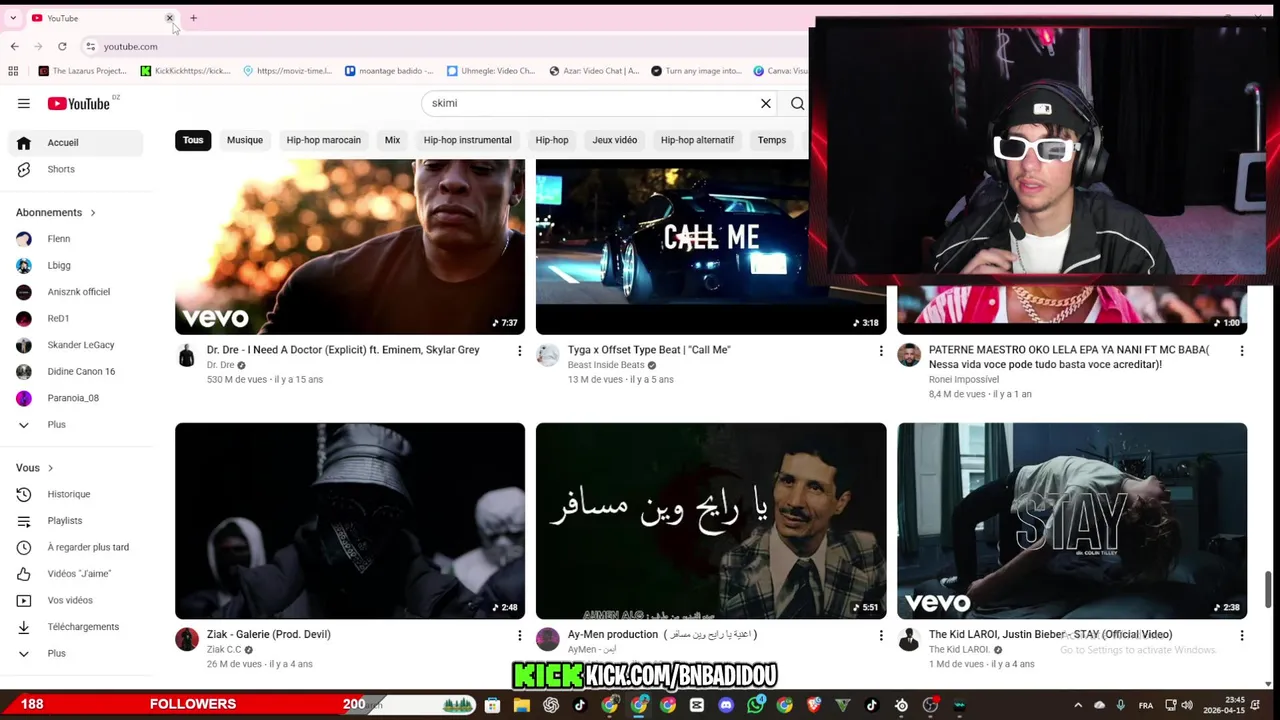Open the tab search dropdown arrow
The height and width of the screenshot is (720, 1280).
tap(13, 18)
